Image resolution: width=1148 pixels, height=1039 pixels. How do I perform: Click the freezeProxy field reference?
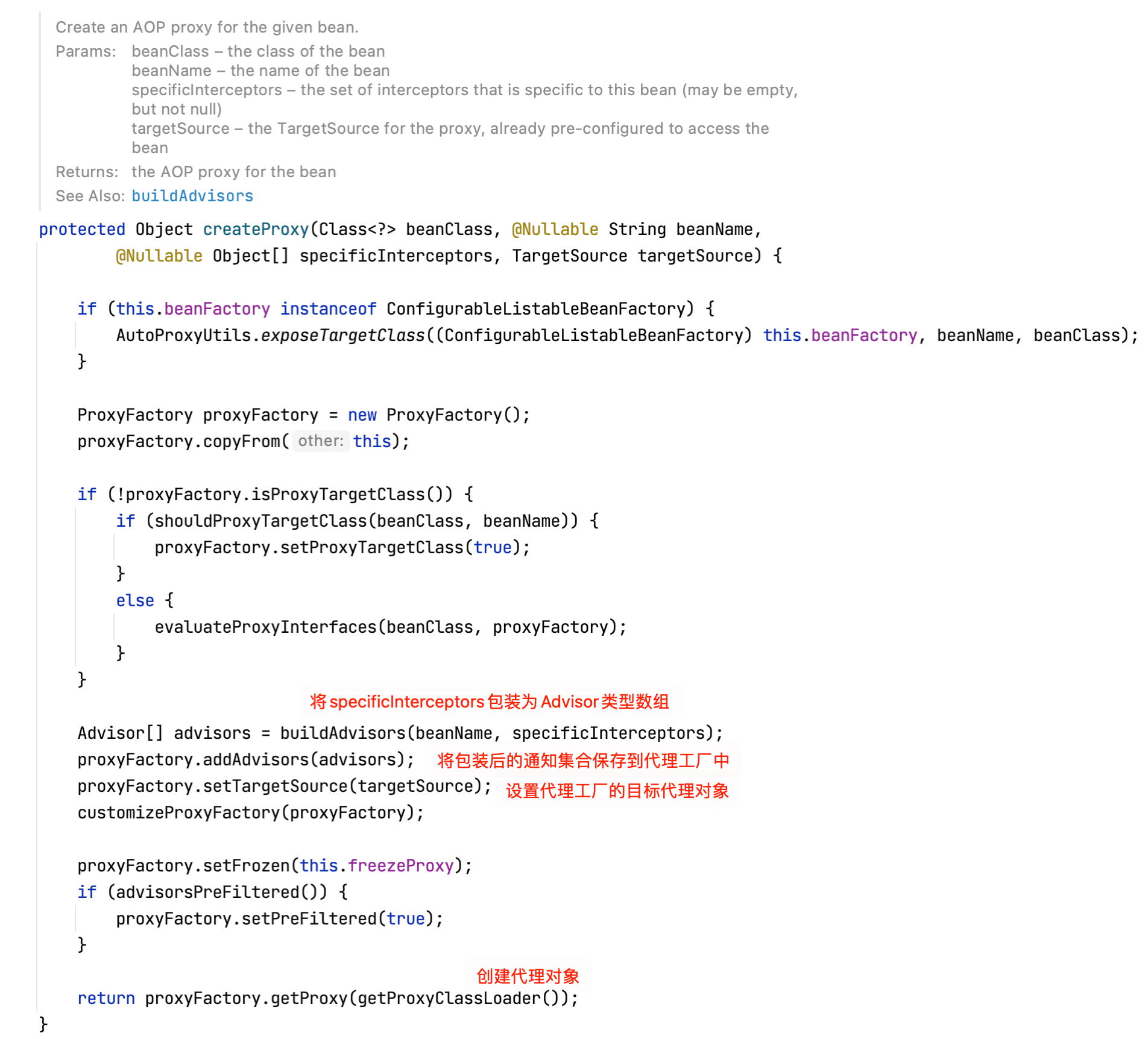400,866
